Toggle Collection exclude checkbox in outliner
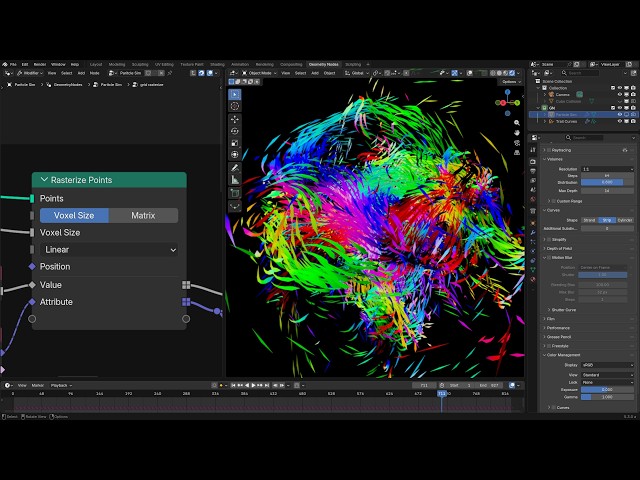 (613, 88)
